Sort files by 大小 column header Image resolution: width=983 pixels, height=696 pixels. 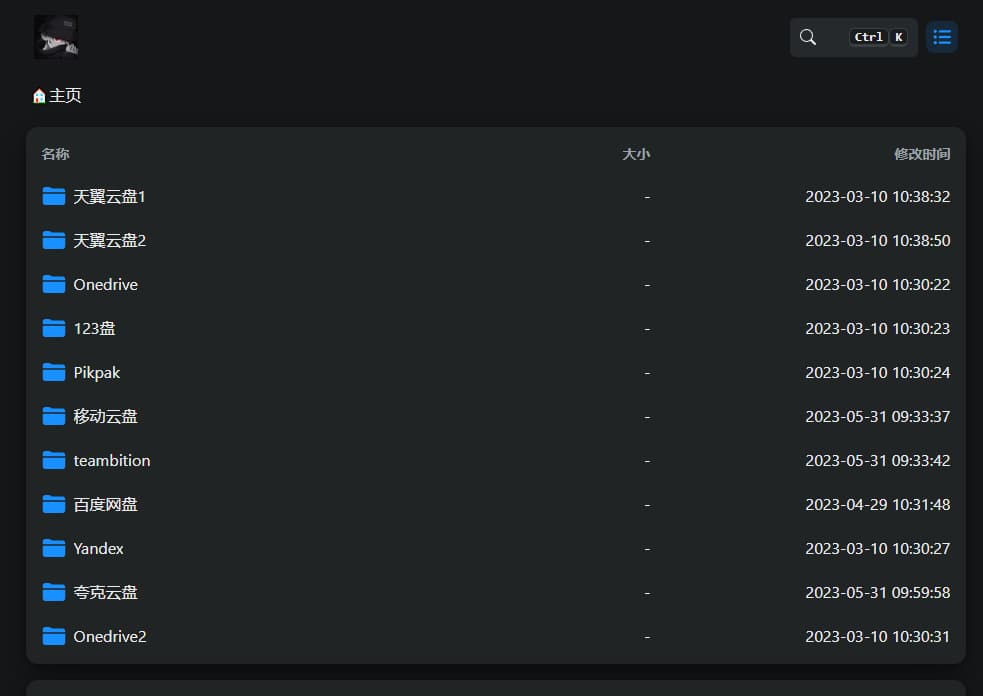click(x=636, y=154)
